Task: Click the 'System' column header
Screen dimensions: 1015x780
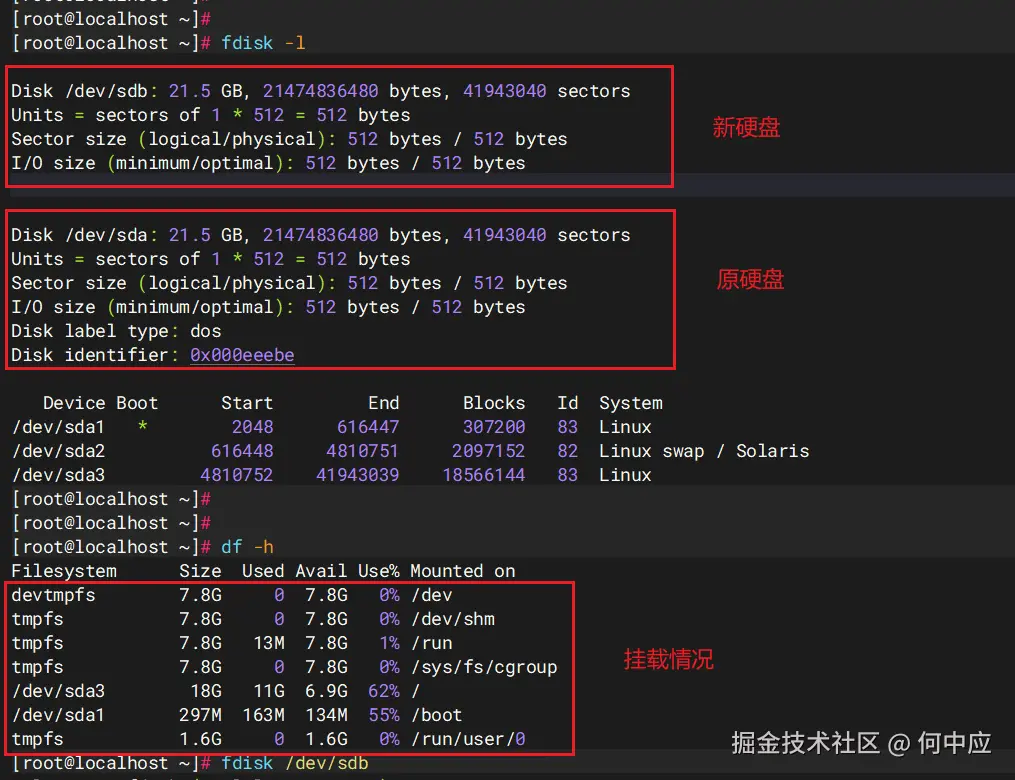Action: pos(631,403)
